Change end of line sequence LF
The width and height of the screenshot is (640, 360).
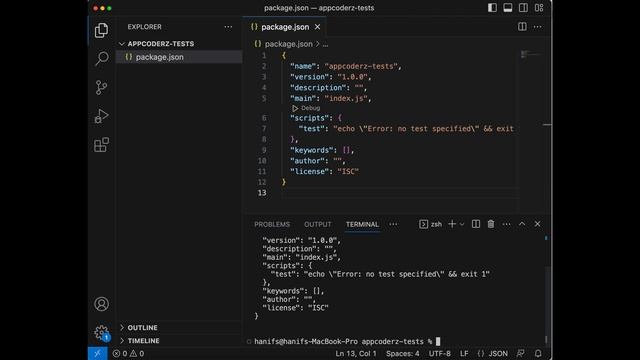(x=464, y=353)
